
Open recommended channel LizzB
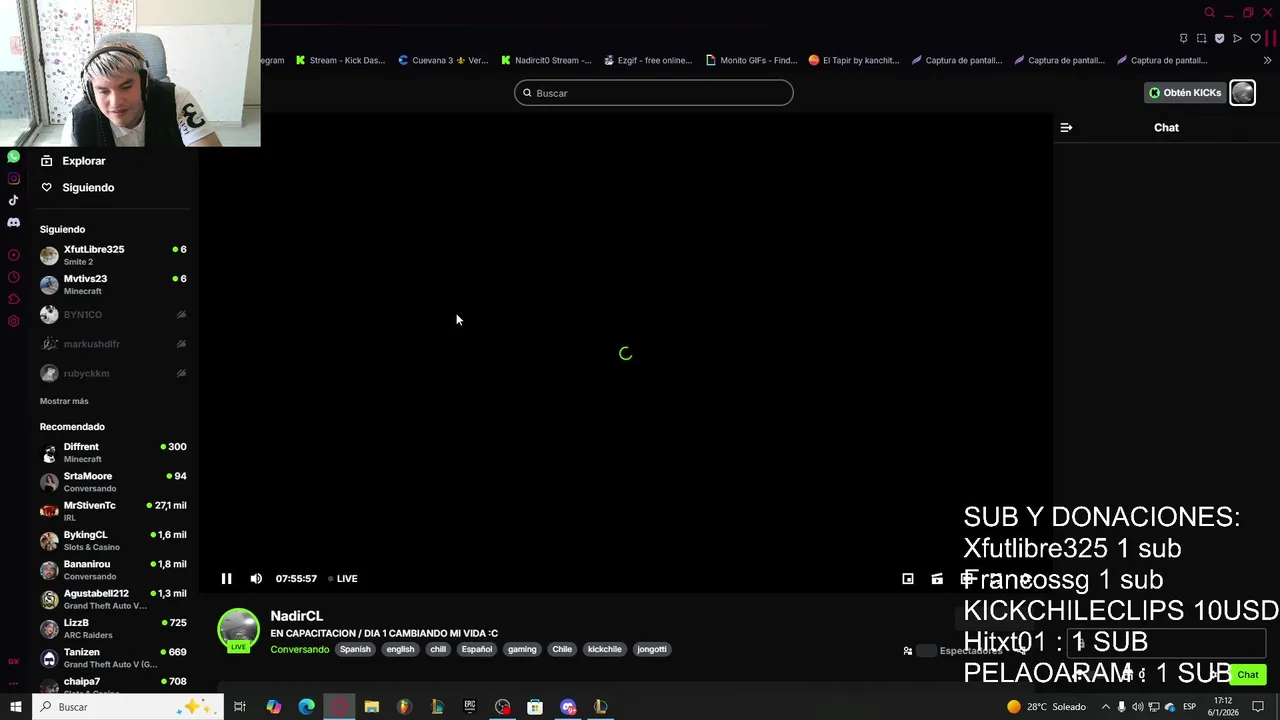[113, 629]
